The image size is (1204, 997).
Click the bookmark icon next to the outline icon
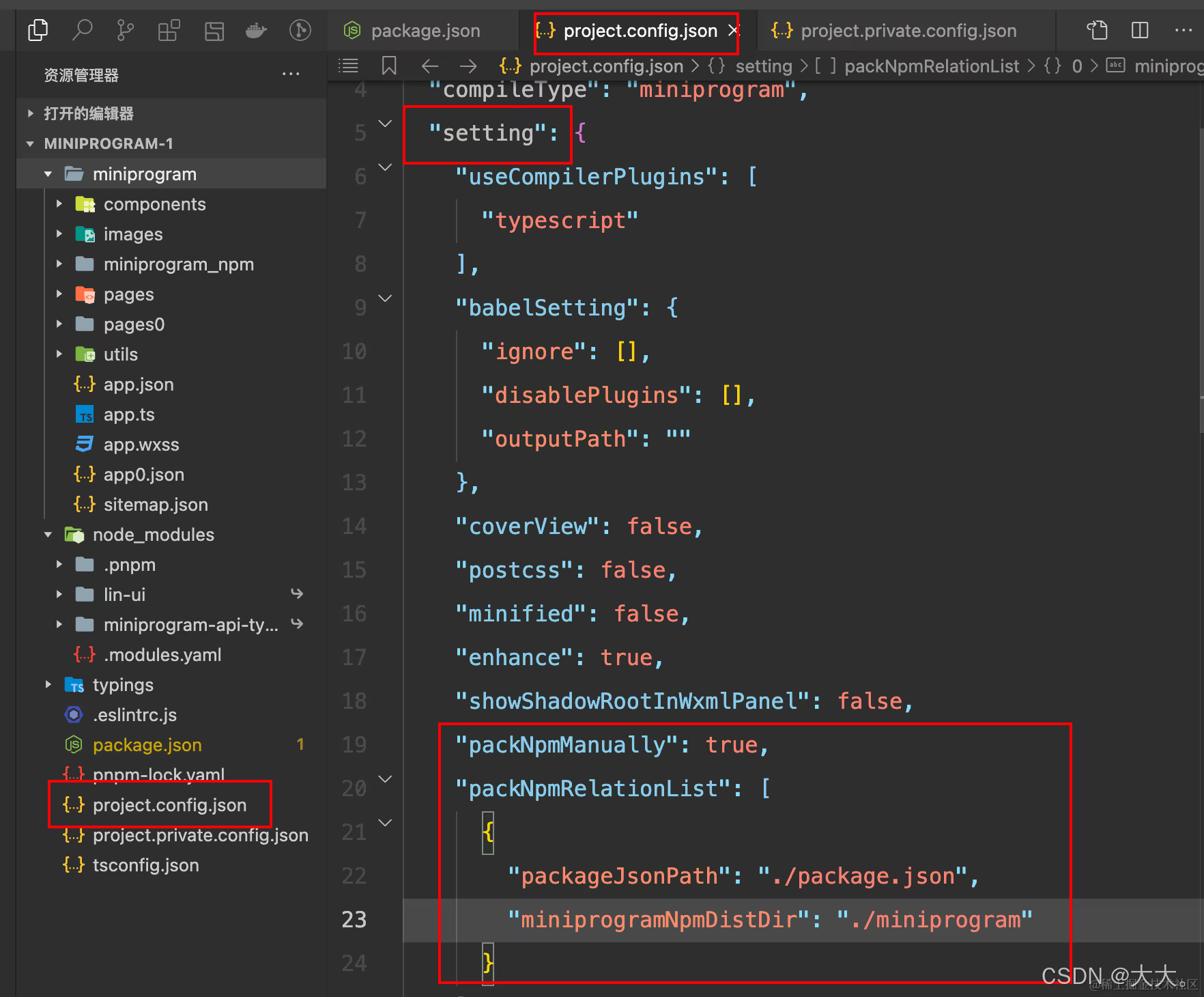(x=389, y=66)
